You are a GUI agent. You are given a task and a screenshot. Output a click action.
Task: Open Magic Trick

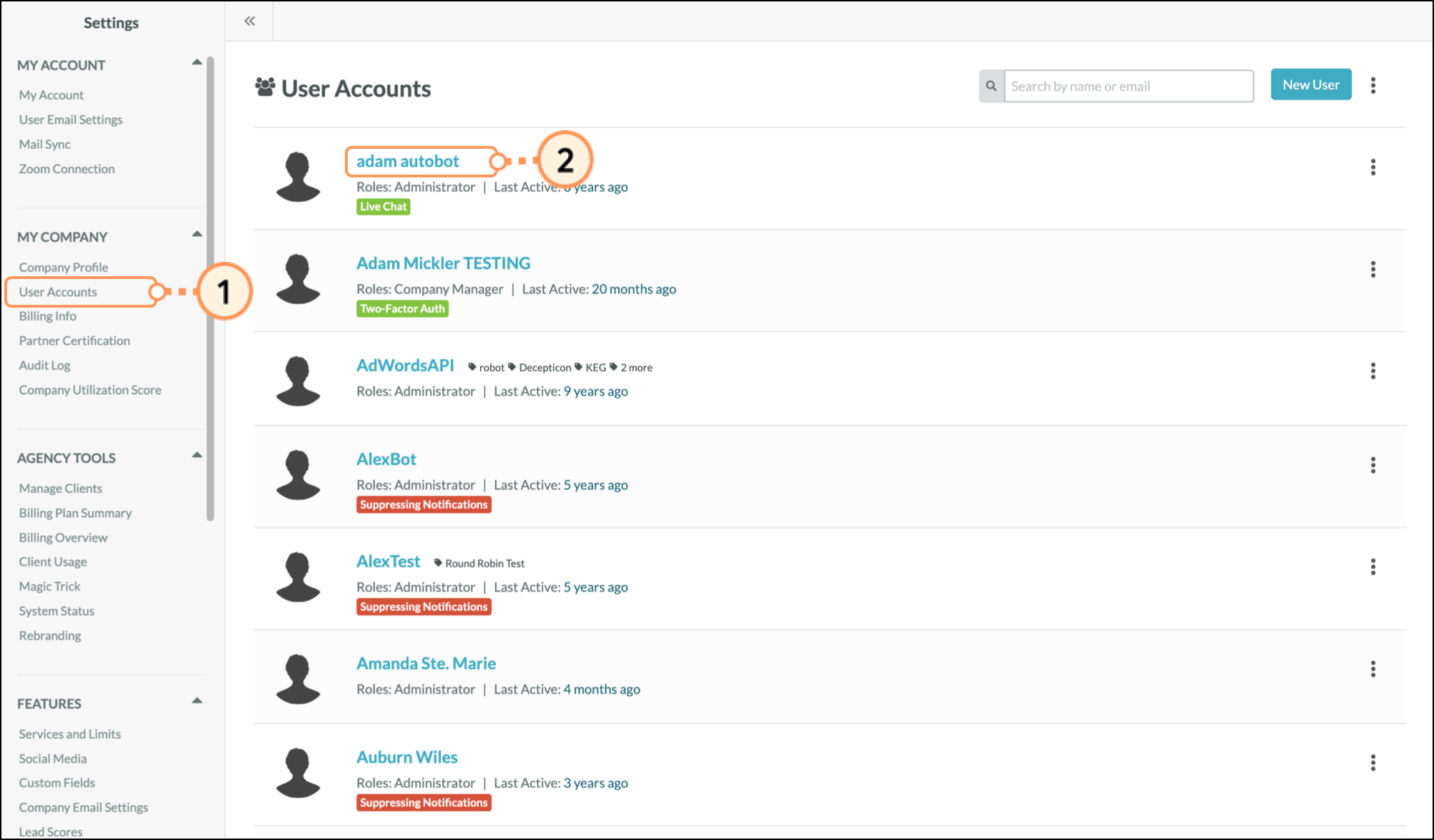[49, 586]
